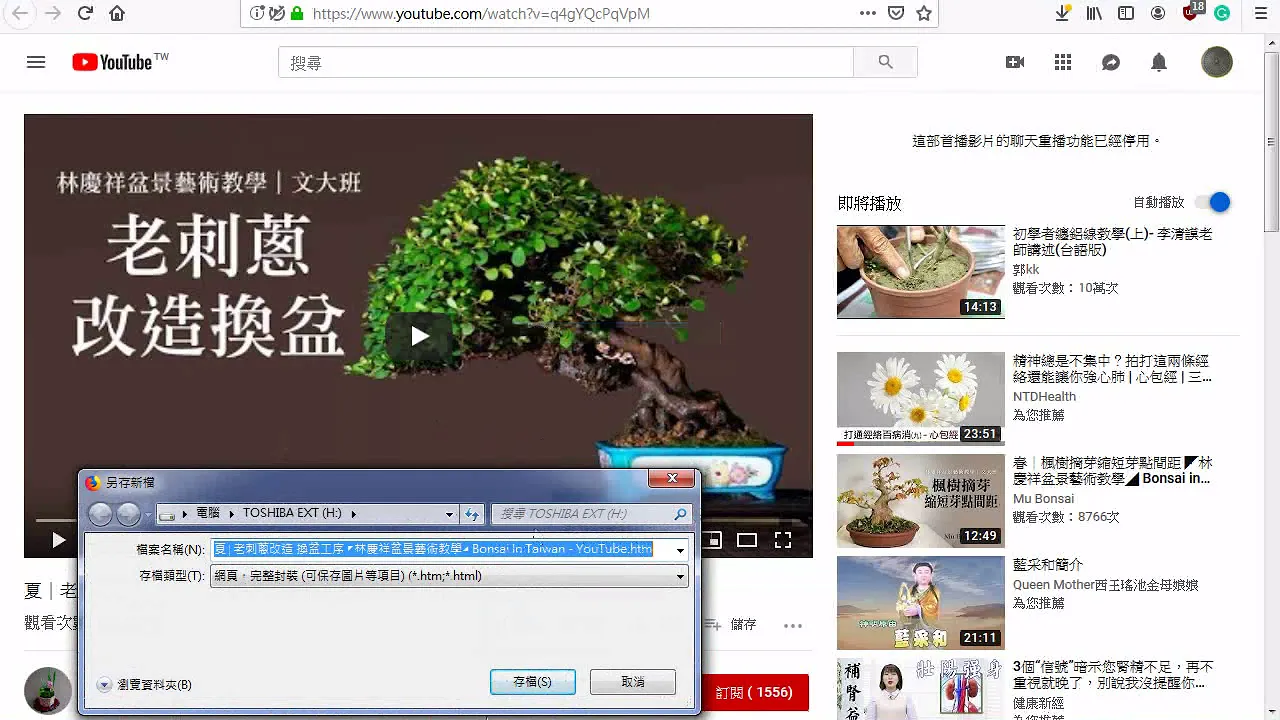
Task: Open the YouTube create video icon
Action: [x=1015, y=62]
